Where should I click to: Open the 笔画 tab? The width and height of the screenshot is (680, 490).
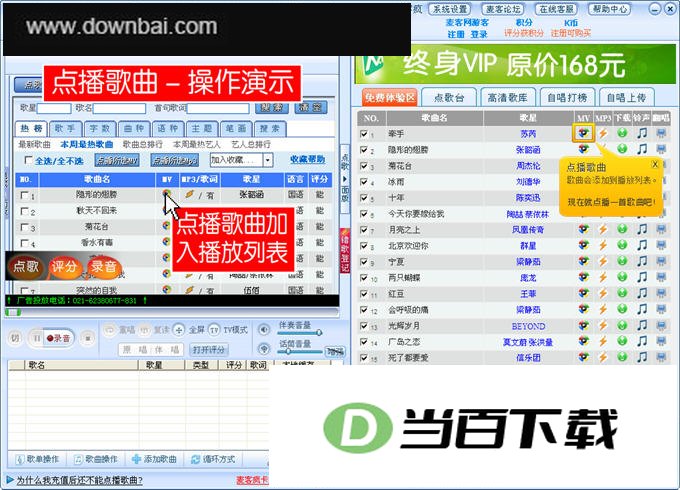(236, 128)
